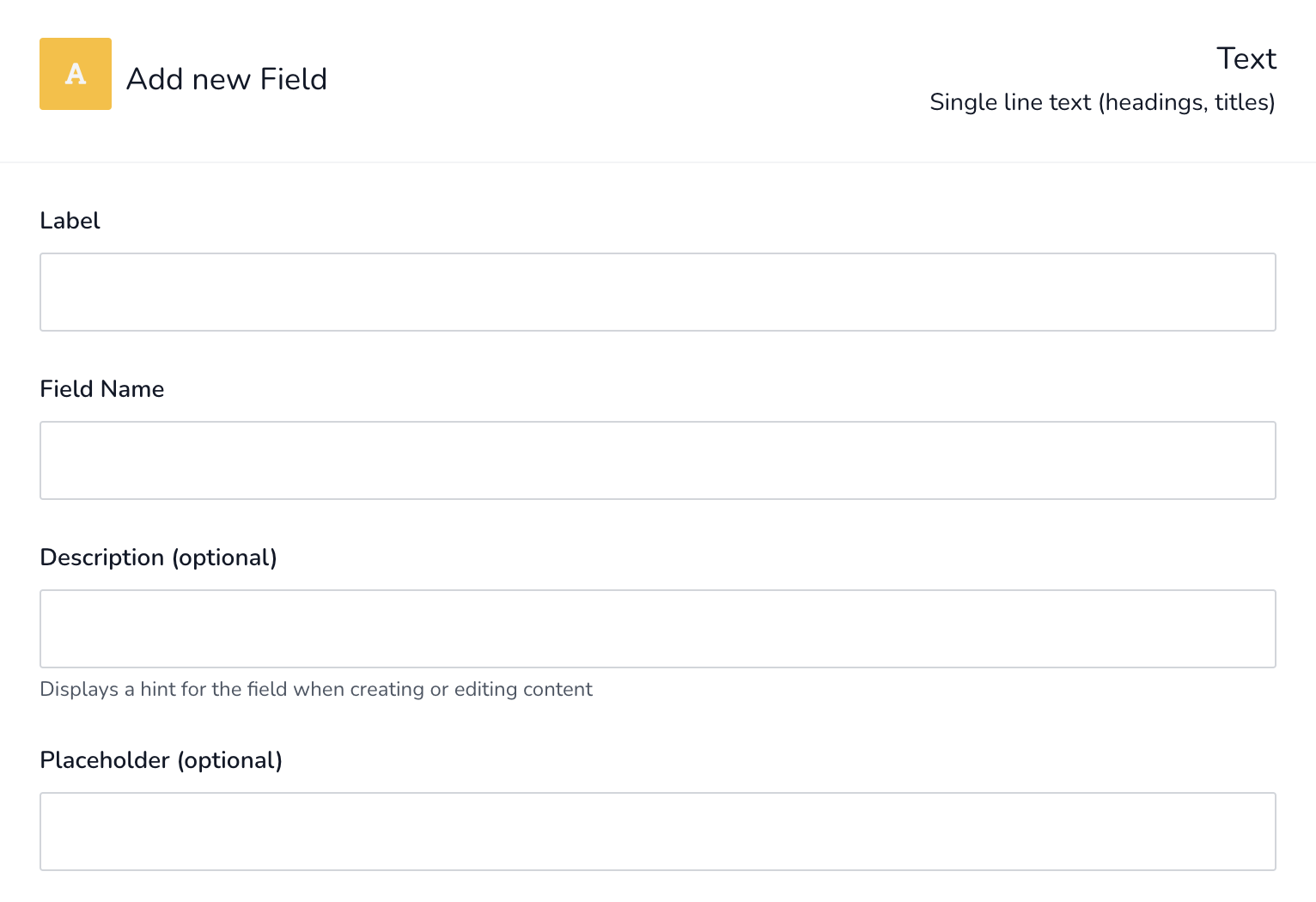1316x902 pixels.
Task: Click the word "Field" in the heading
Action: pyautogui.click(x=294, y=79)
